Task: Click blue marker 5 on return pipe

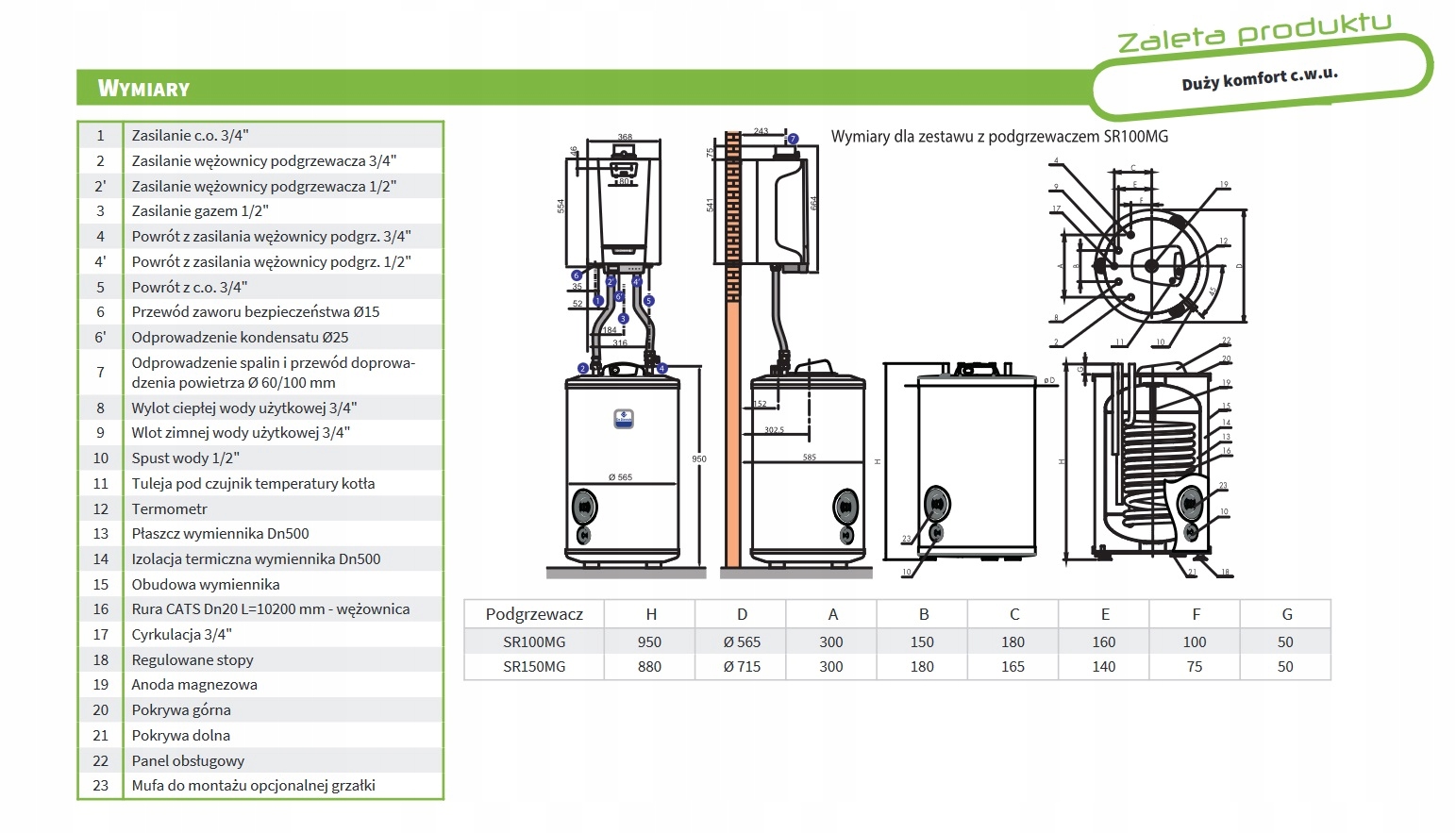Action: [x=648, y=301]
